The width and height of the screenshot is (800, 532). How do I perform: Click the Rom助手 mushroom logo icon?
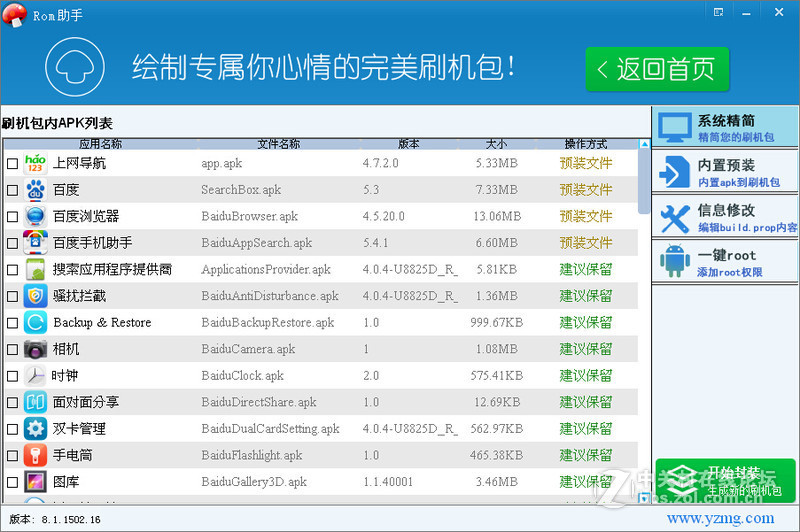15,14
